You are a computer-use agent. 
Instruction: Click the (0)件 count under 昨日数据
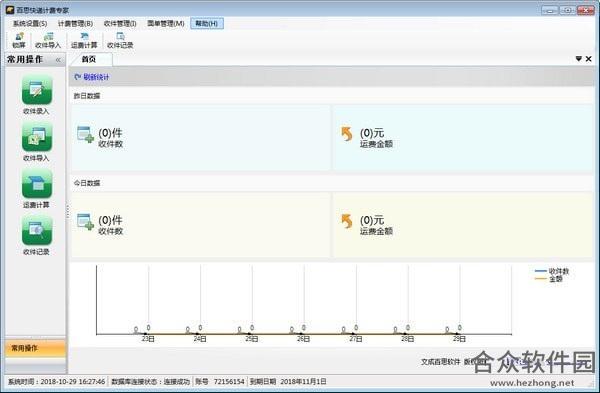click(110, 133)
